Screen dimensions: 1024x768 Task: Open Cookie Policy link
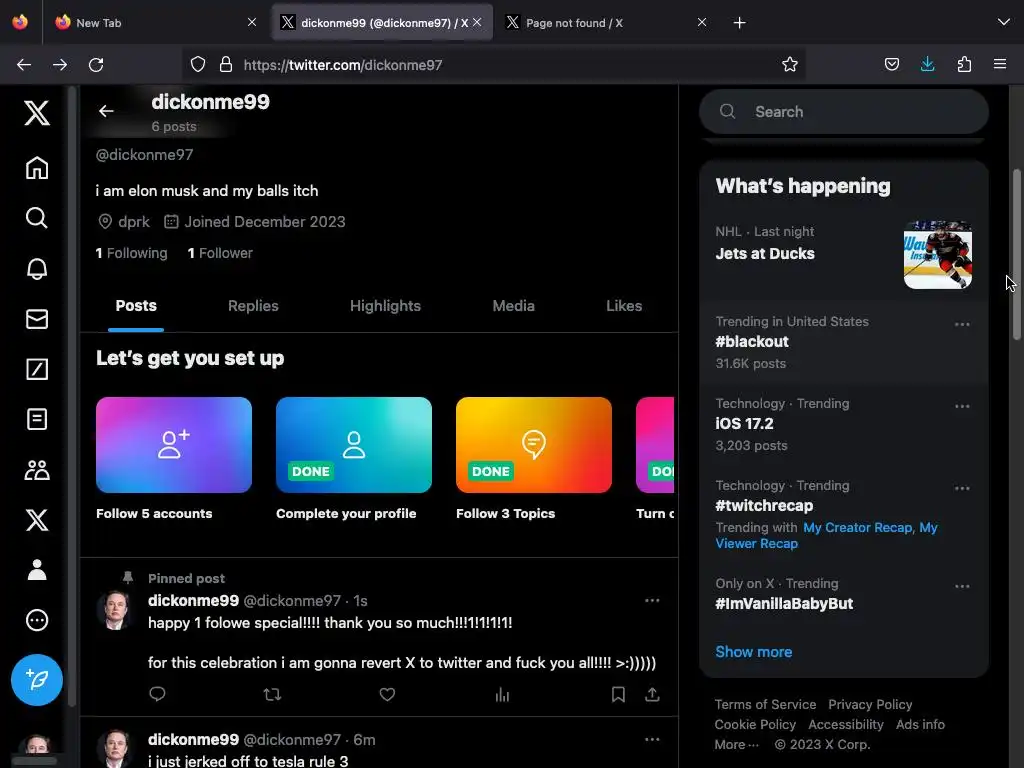point(755,724)
